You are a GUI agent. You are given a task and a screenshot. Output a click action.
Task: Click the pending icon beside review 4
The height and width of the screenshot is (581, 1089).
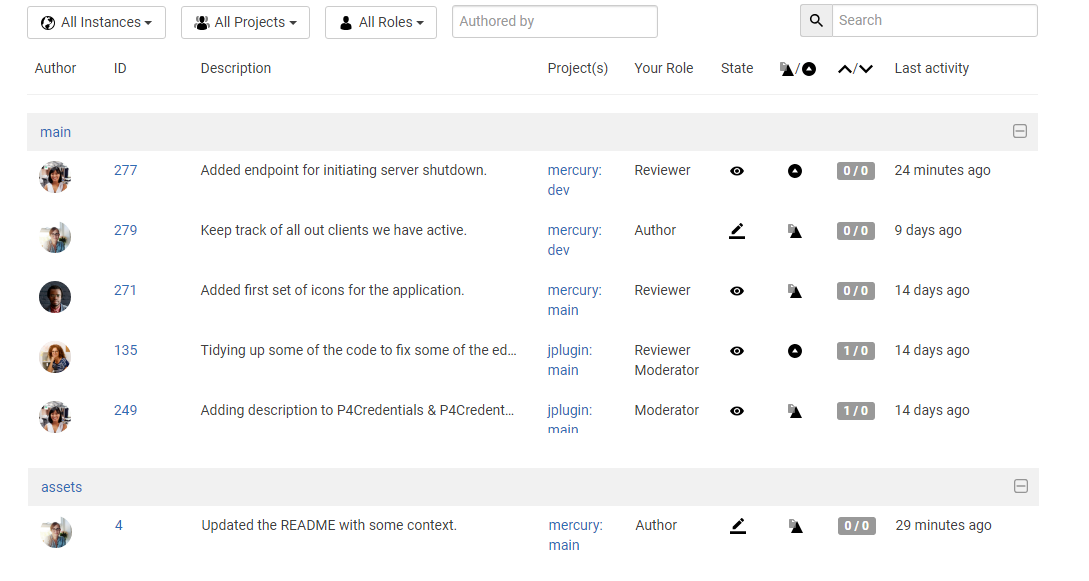(x=795, y=525)
